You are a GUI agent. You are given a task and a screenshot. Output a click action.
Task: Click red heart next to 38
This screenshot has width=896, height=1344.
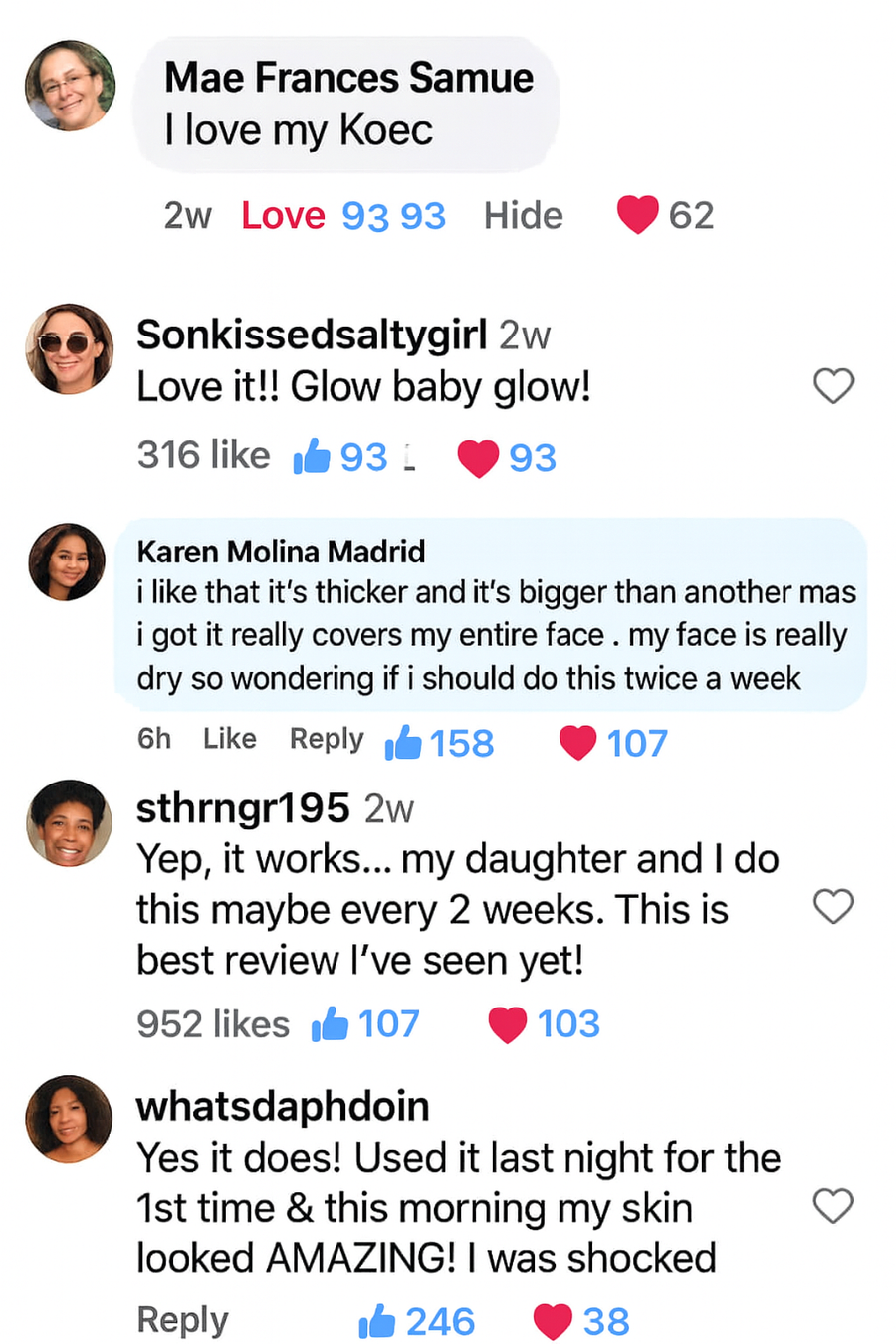tap(553, 1322)
